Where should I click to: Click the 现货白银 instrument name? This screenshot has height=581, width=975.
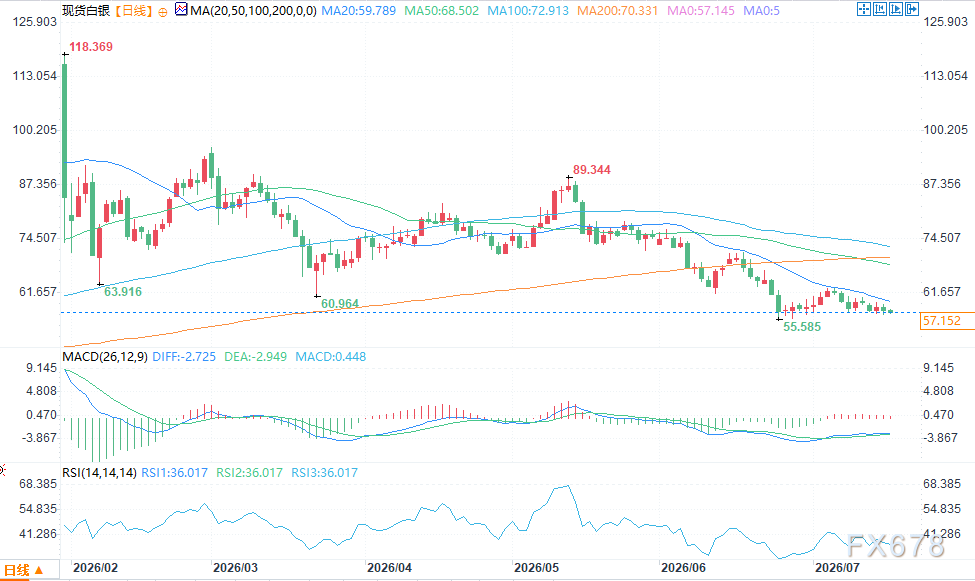point(86,11)
